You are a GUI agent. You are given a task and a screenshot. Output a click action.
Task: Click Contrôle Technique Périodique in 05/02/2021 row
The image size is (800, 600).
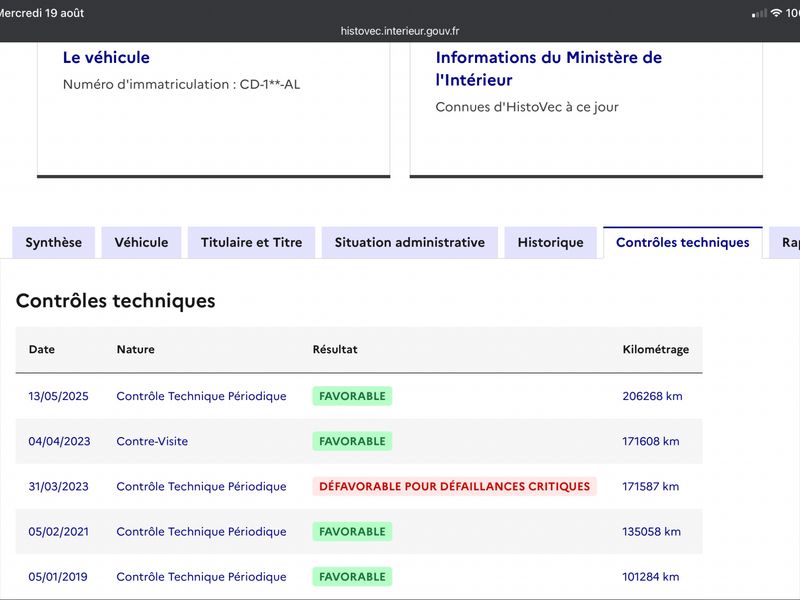(201, 532)
